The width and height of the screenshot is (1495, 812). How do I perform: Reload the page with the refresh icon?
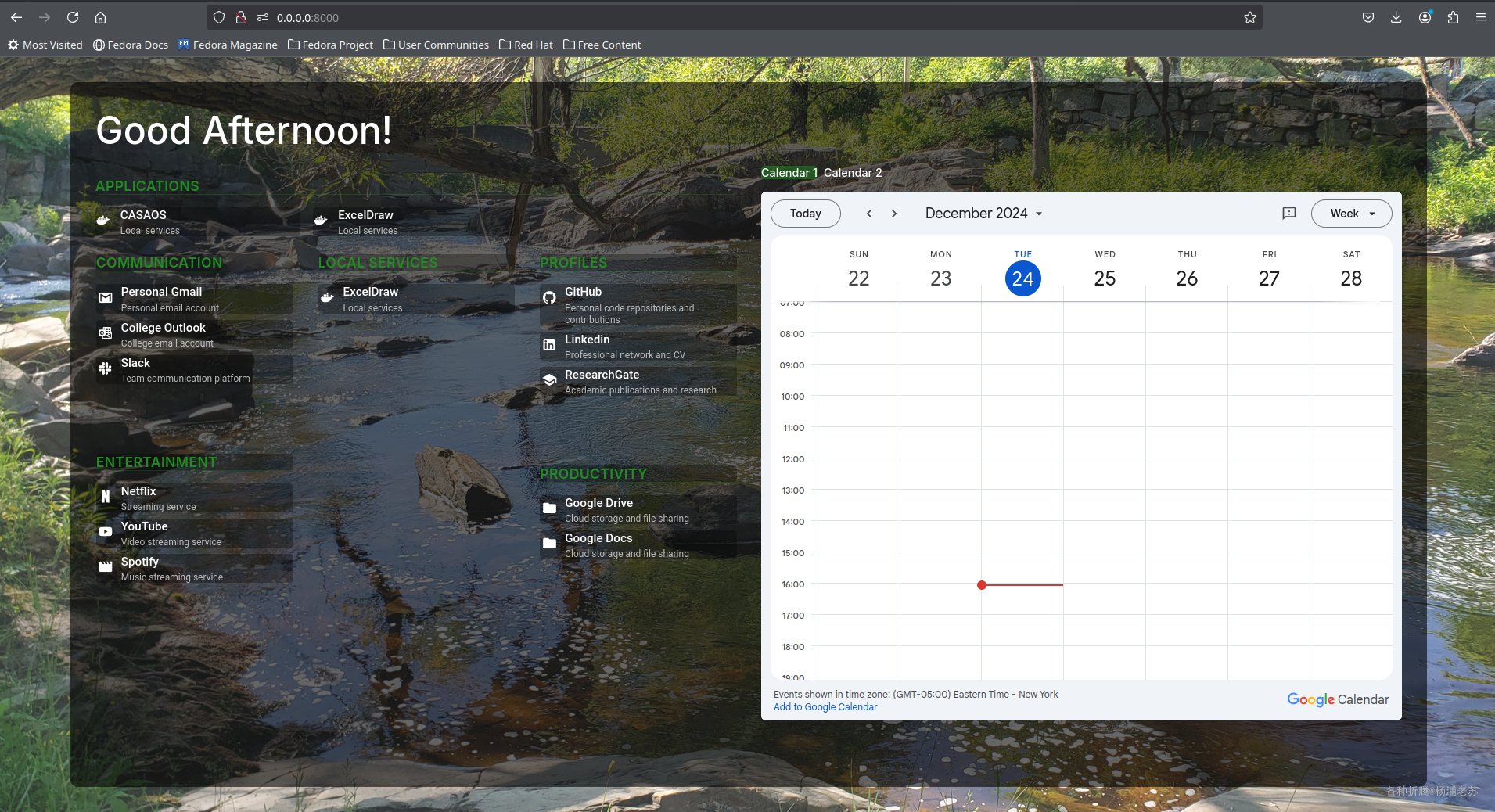pos(73,17)
